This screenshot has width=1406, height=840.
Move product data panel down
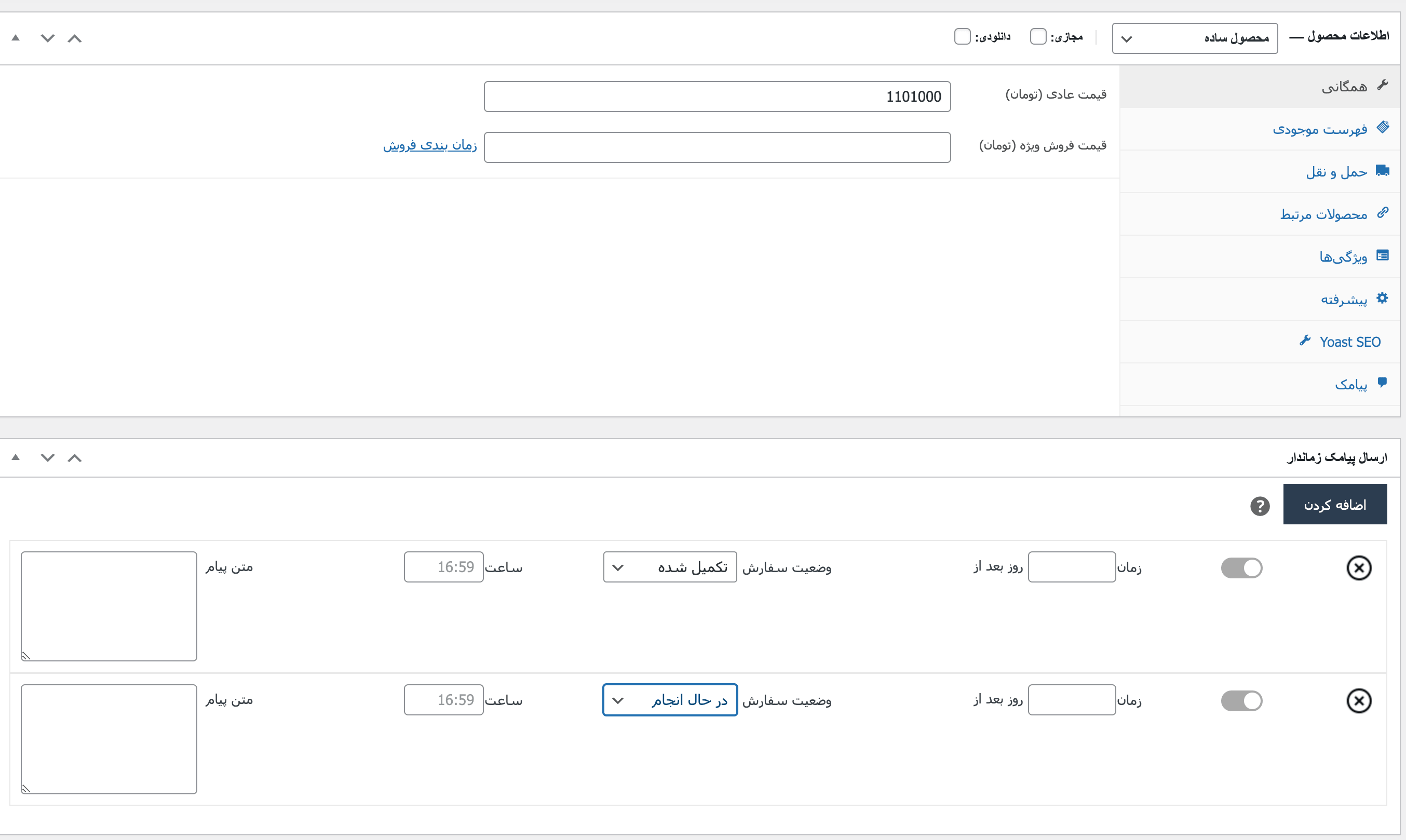48,38
